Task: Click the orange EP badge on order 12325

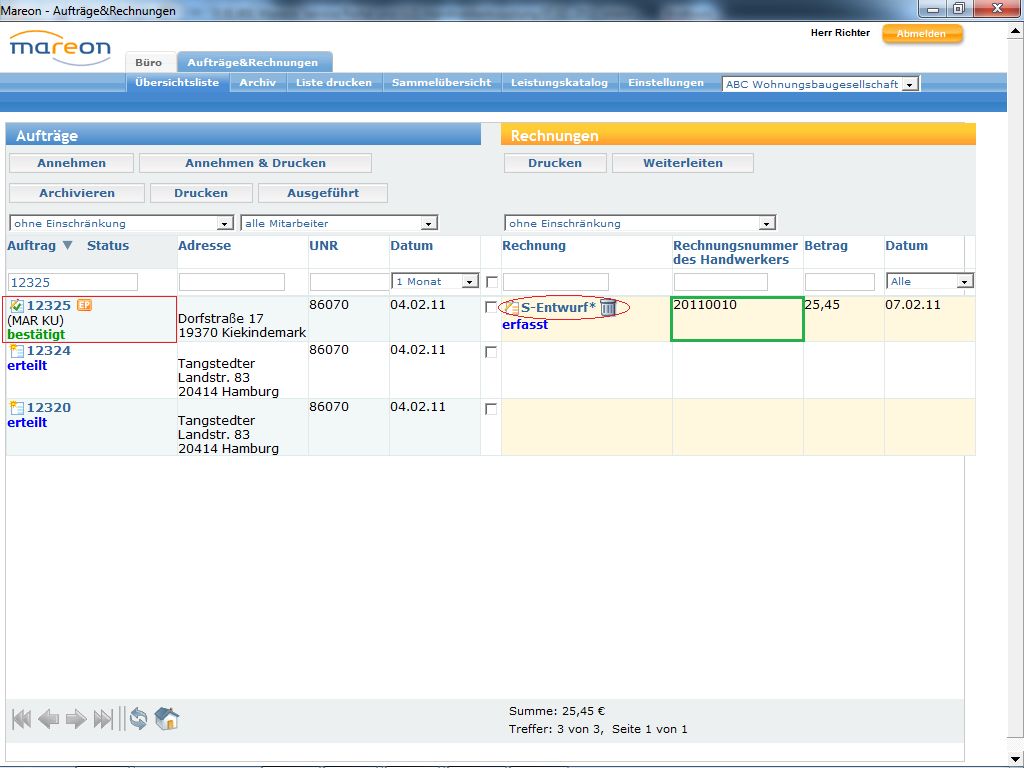Action: pyautogui.click(x=84, y=305)
